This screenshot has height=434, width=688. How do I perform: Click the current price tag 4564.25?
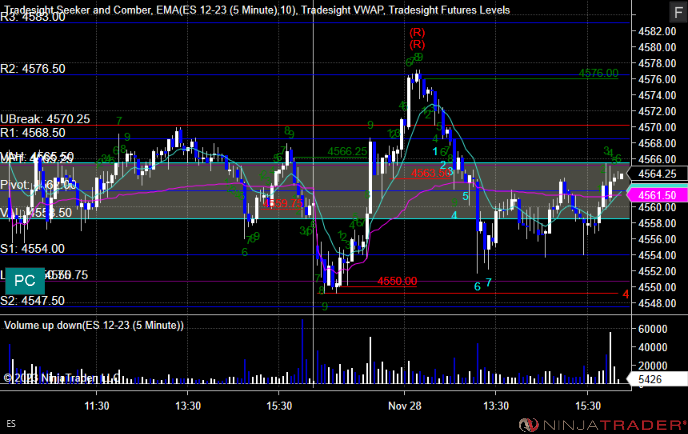pyautogui.click(x=657, y=174)
